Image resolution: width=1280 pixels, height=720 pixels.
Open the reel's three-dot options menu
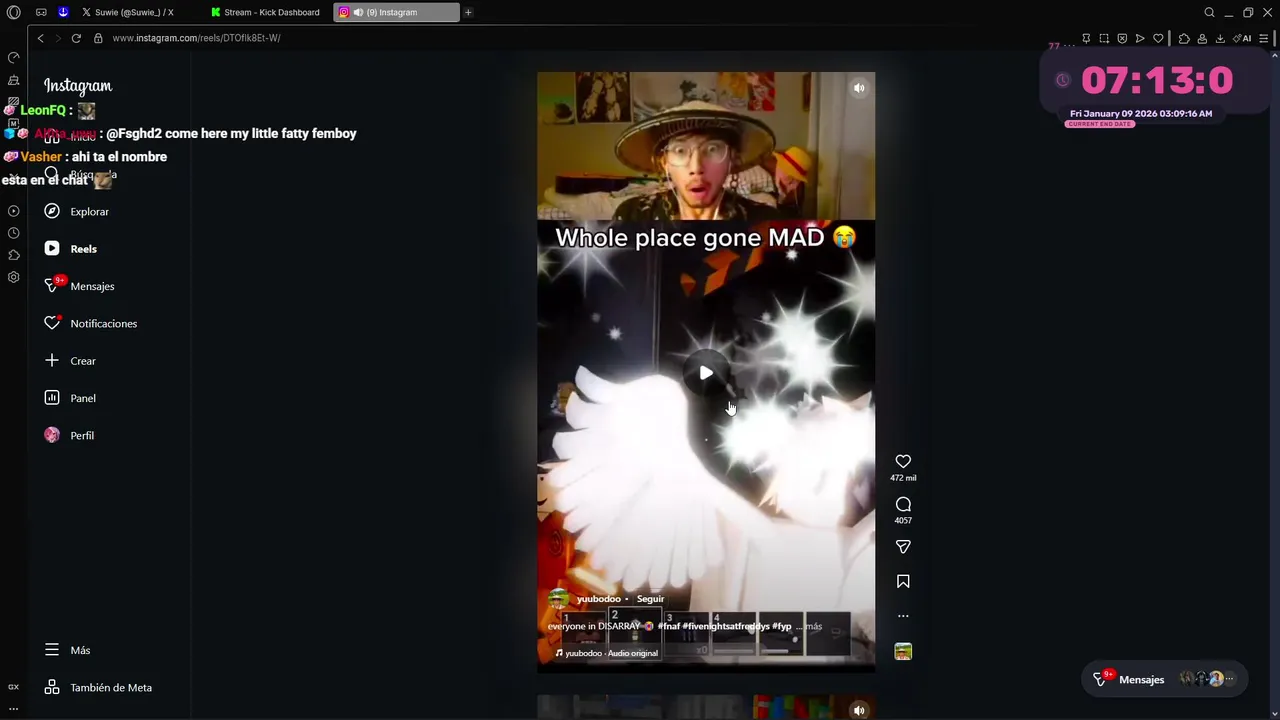coord(903,616)
